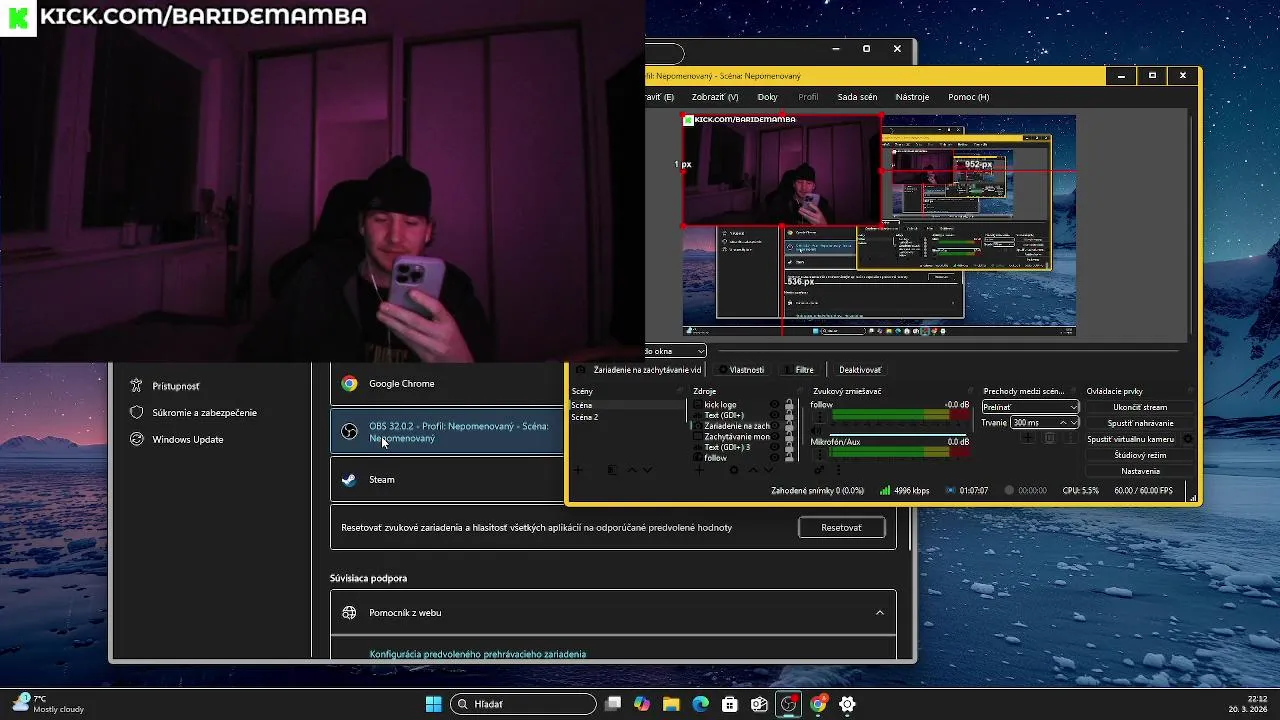The width and height of the screenshot is (1280, 720).
Task: Open OBS Studio from taskbar
Action: tap(789, 704)
